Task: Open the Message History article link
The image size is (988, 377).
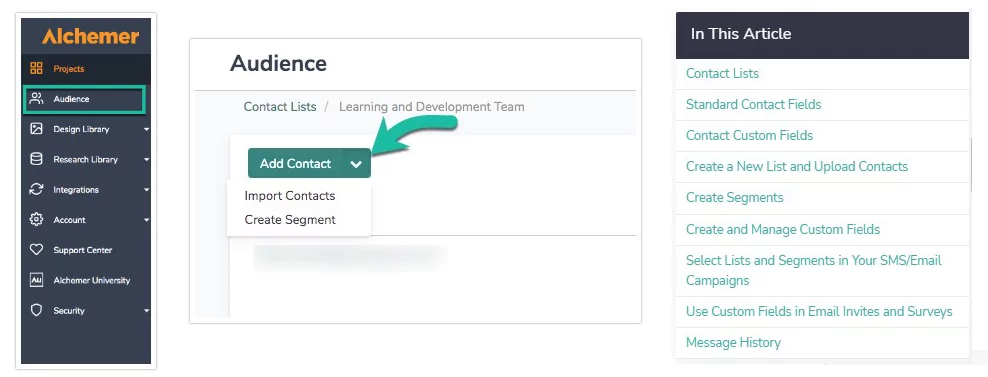Action: [x=733, y=343]
